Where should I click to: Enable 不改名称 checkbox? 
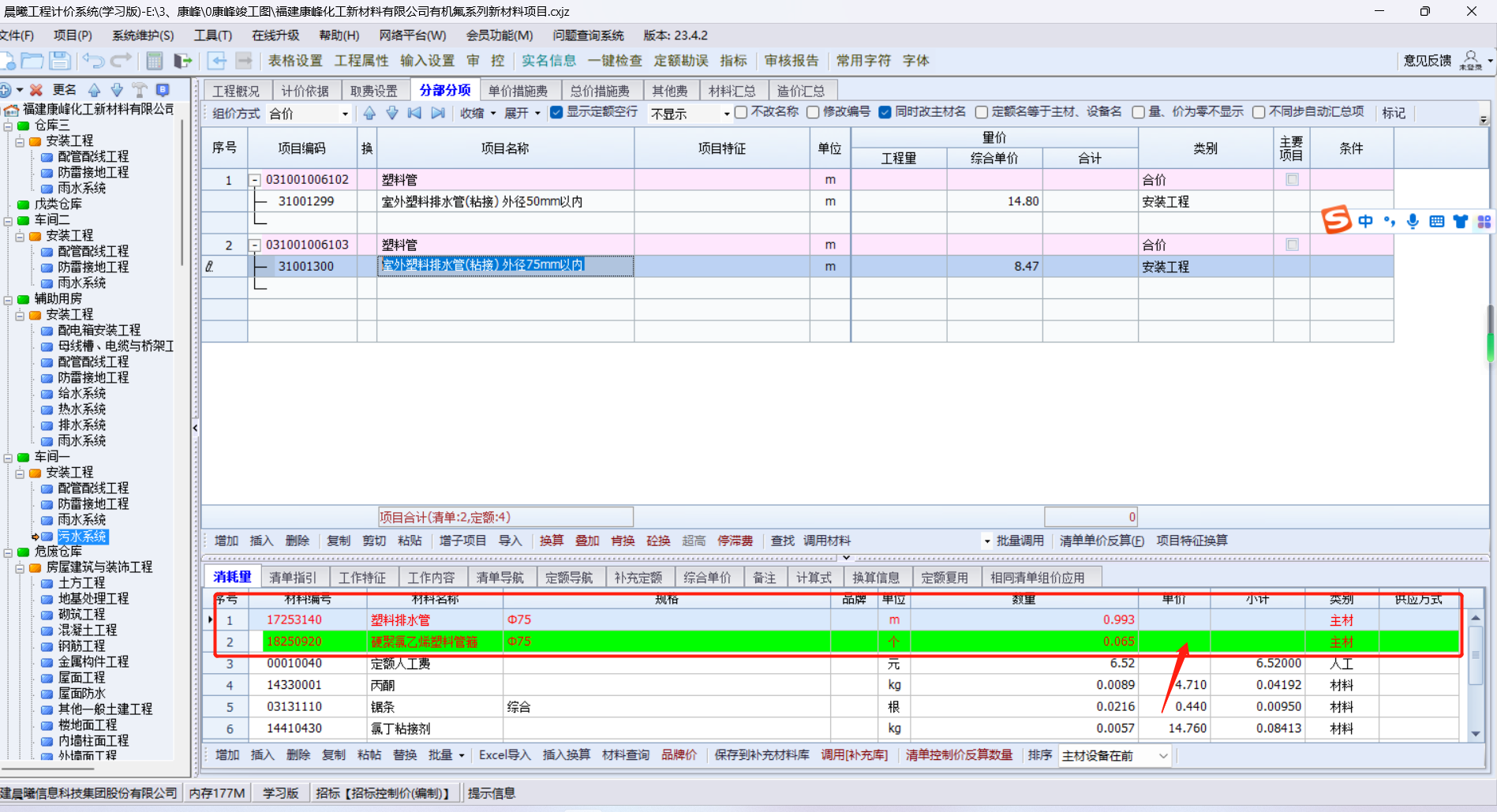(x=741, y=112)
